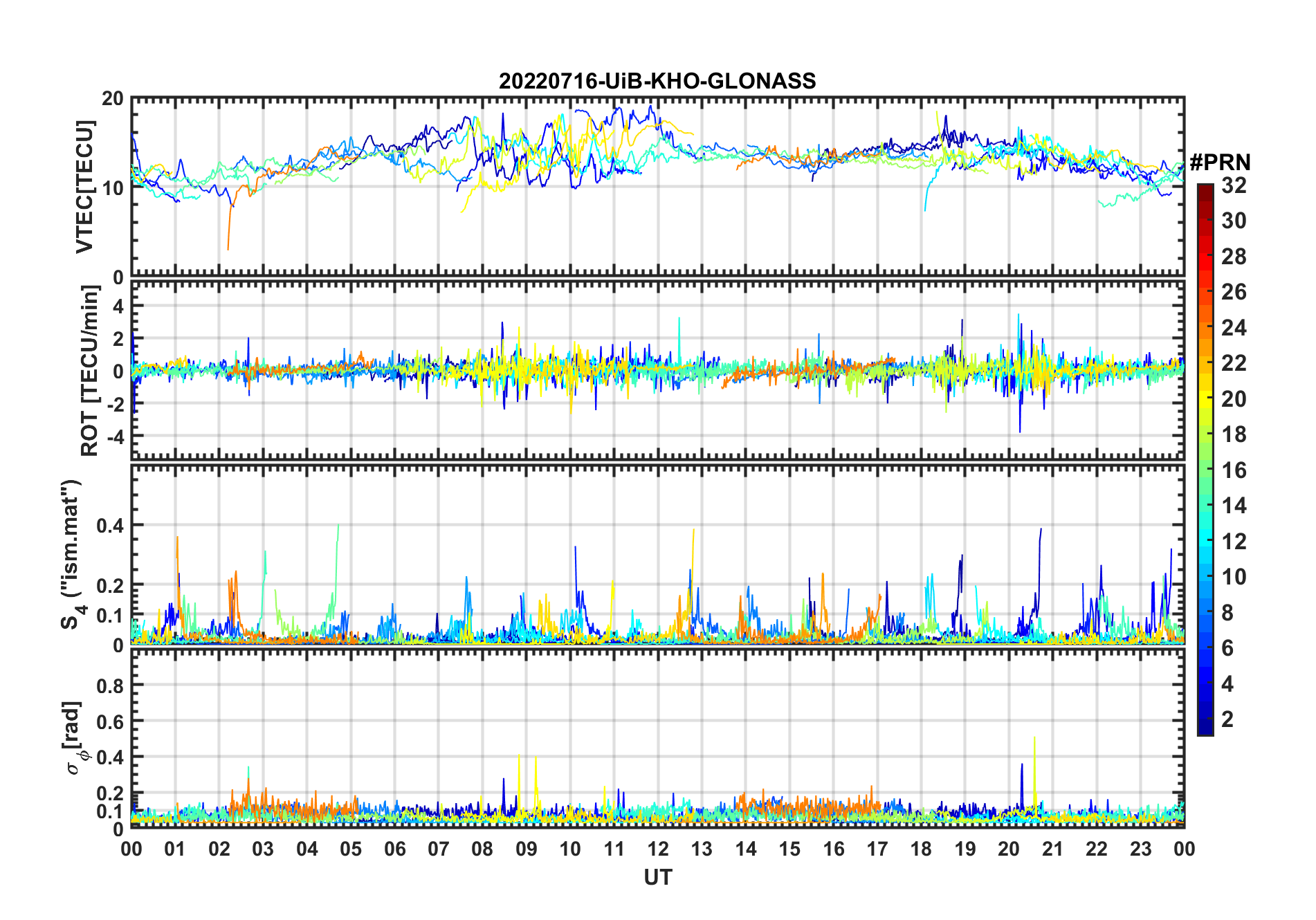Select the "23" UT hour tick label

tap(1141, 849)
